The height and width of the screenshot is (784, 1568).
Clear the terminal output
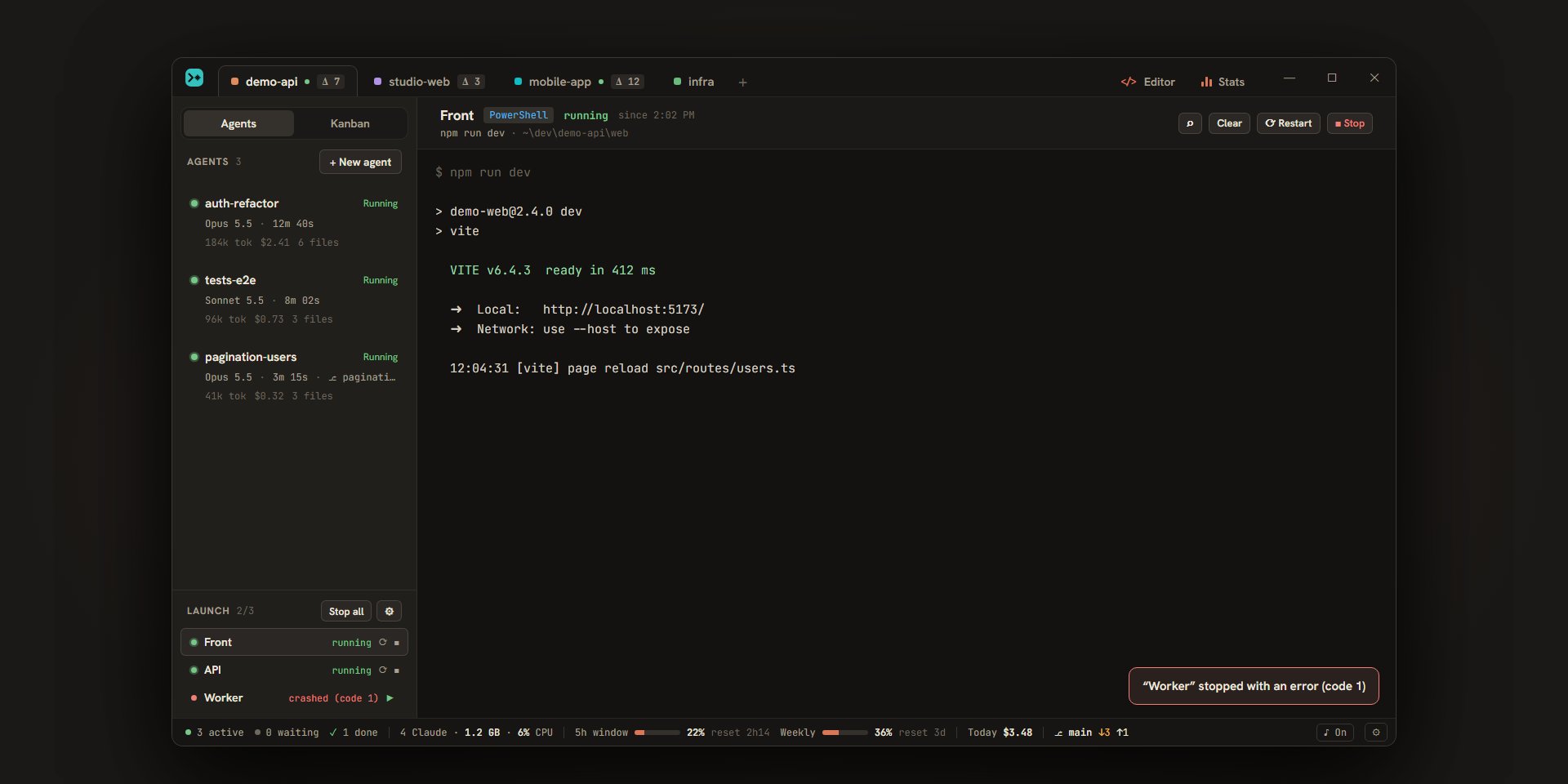click(1229, 123)
